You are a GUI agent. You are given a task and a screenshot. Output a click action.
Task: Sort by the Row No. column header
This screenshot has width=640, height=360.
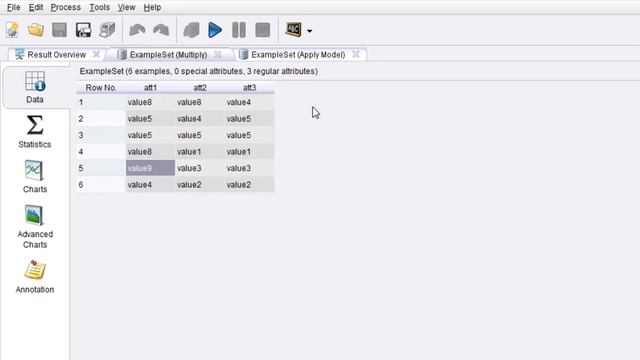pyautogui.click(x=101, y=88)
